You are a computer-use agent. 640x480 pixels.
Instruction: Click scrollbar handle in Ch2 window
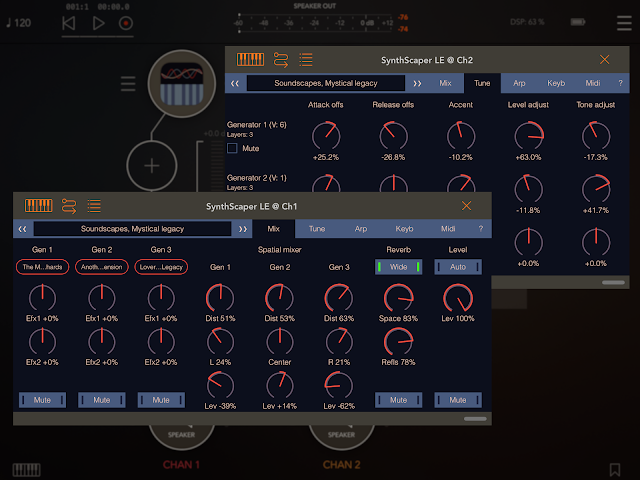point(613,282)
